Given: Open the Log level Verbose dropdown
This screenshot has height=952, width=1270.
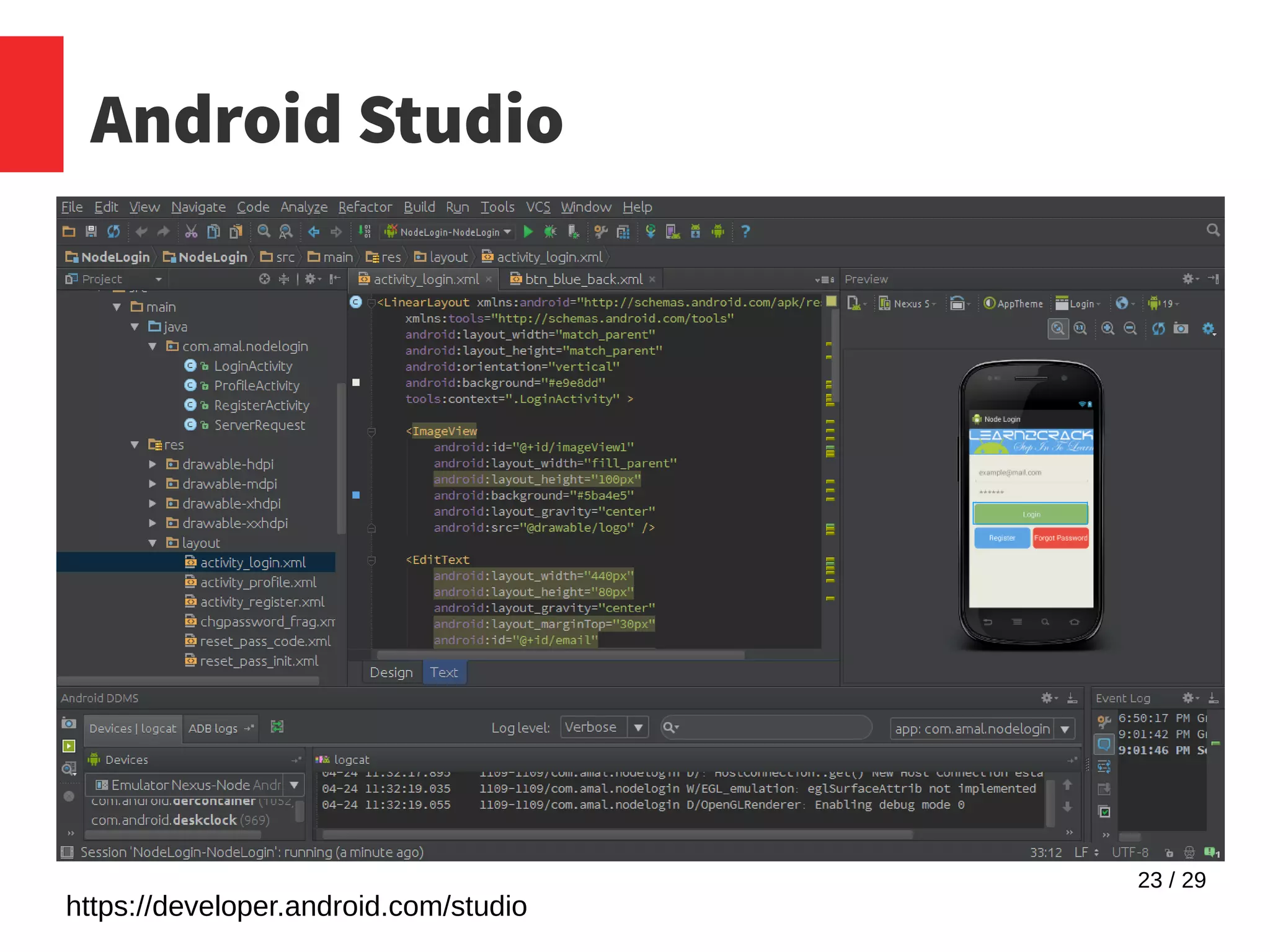Looking at the screenshot, I should 604,727.
